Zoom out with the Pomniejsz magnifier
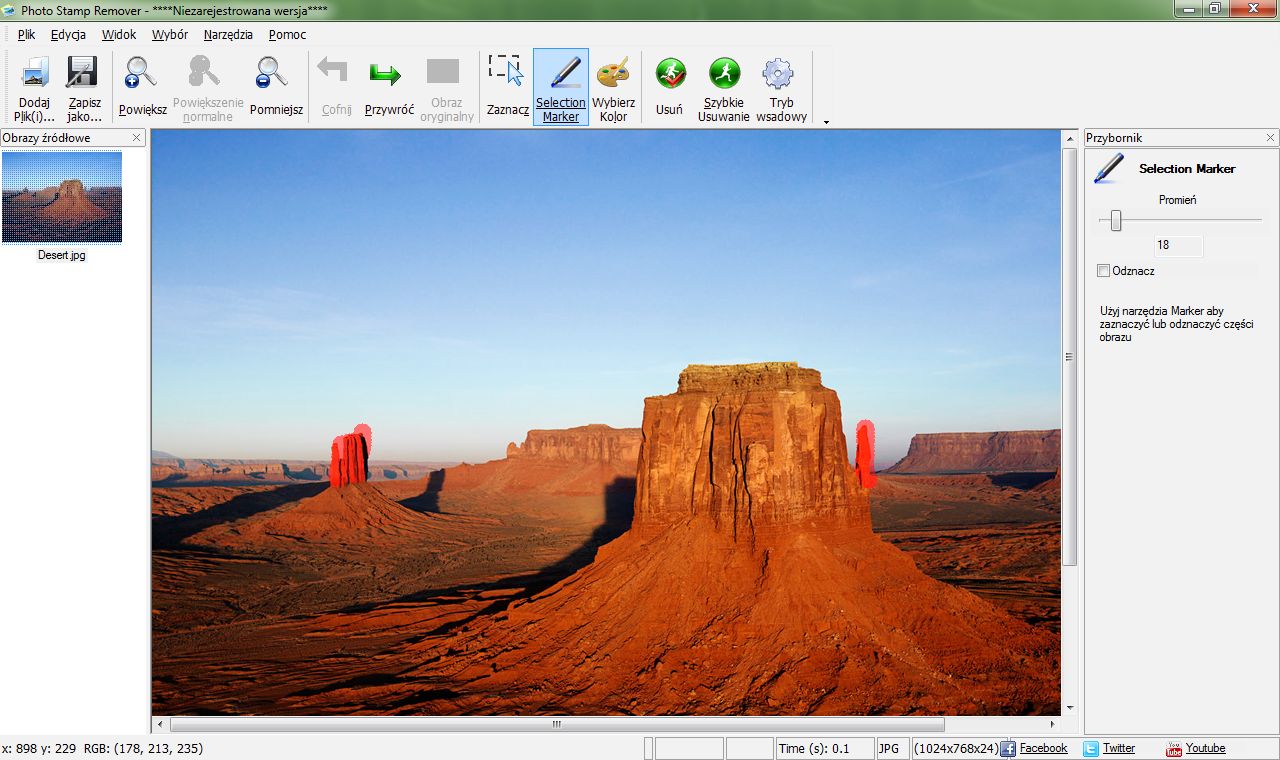Viewport: 1280px width, 760px height. (x=271, y=72)
